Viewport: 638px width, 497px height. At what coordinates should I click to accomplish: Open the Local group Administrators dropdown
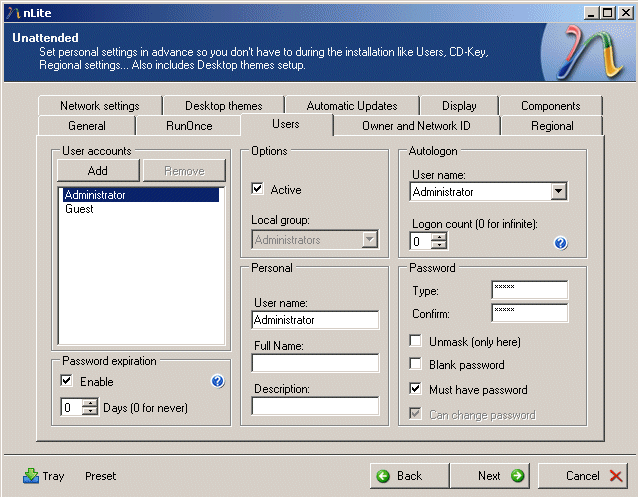click(x=369, y=239)
